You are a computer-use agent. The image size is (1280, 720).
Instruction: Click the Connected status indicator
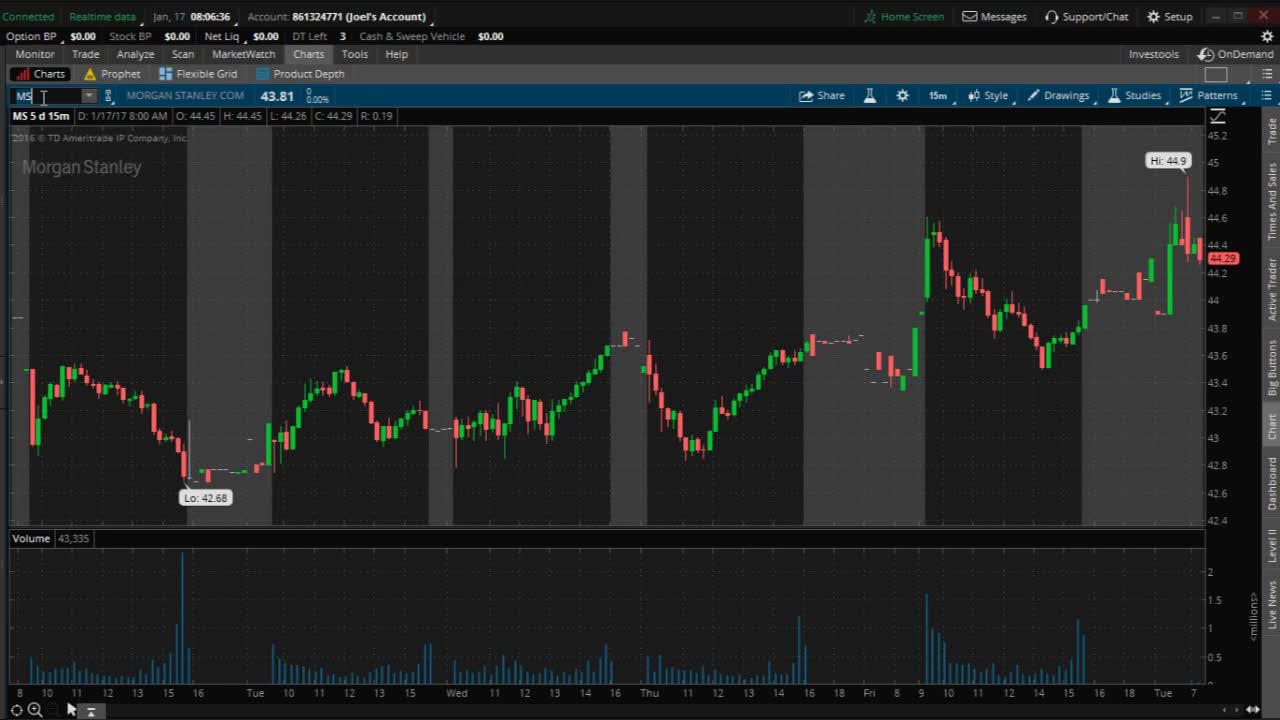28,17
